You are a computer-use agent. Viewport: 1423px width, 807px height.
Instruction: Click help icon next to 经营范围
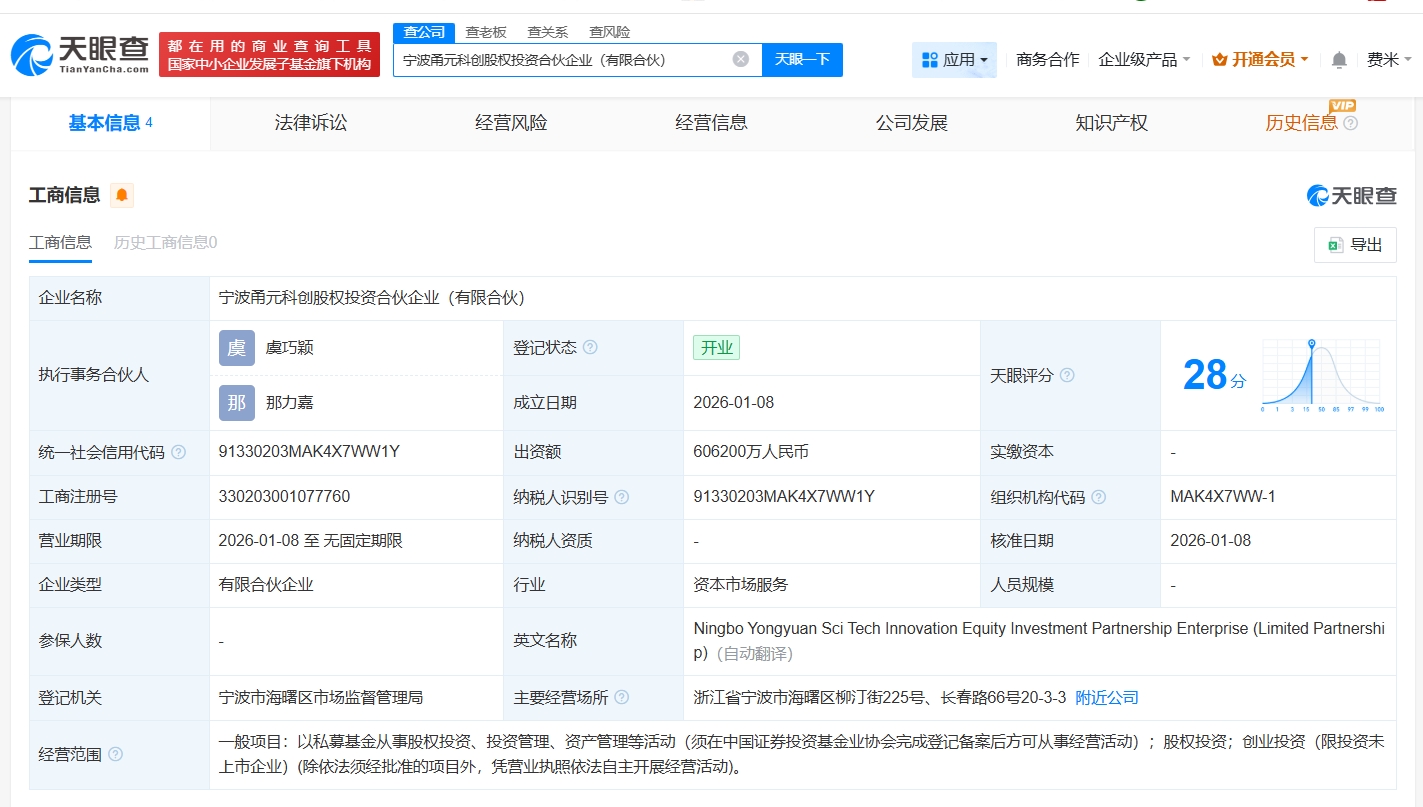[115, 755]
